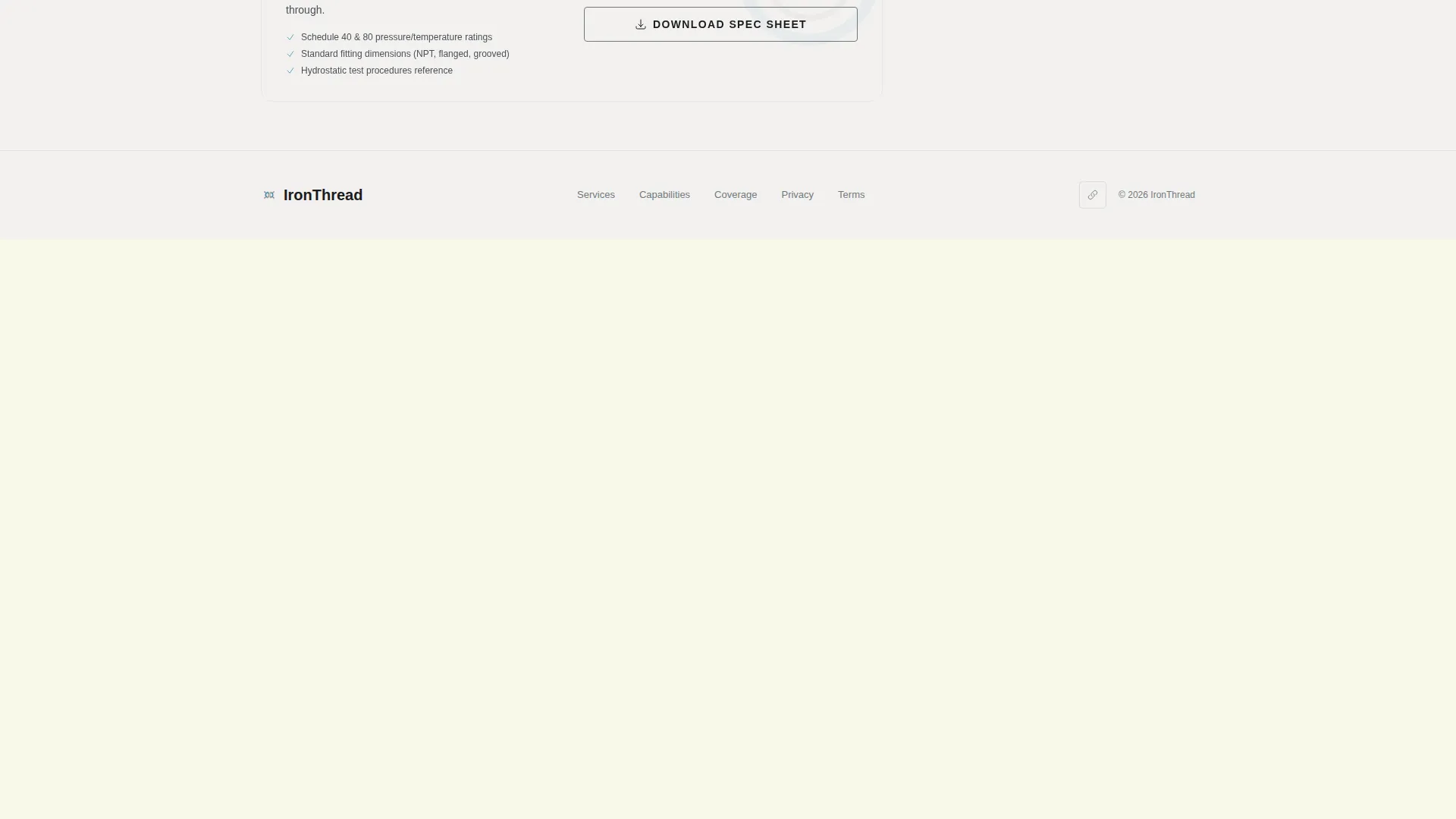Open the Services footer link

596,195
